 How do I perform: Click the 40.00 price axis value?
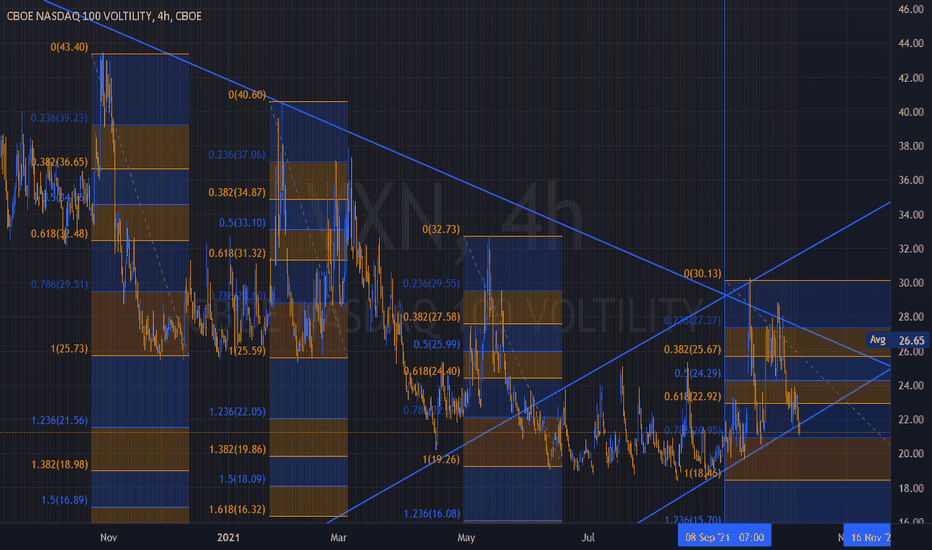pyautogui.click(x=911, y=112)
